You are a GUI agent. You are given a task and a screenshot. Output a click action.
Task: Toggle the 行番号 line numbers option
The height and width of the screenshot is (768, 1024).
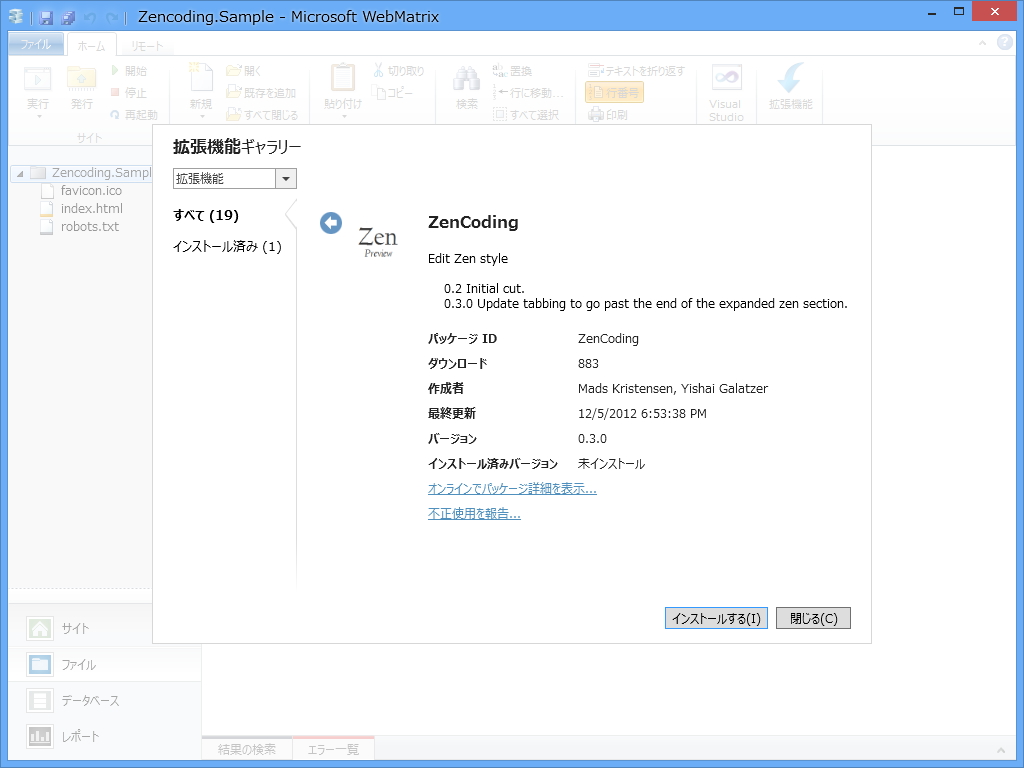coord(614,90)
